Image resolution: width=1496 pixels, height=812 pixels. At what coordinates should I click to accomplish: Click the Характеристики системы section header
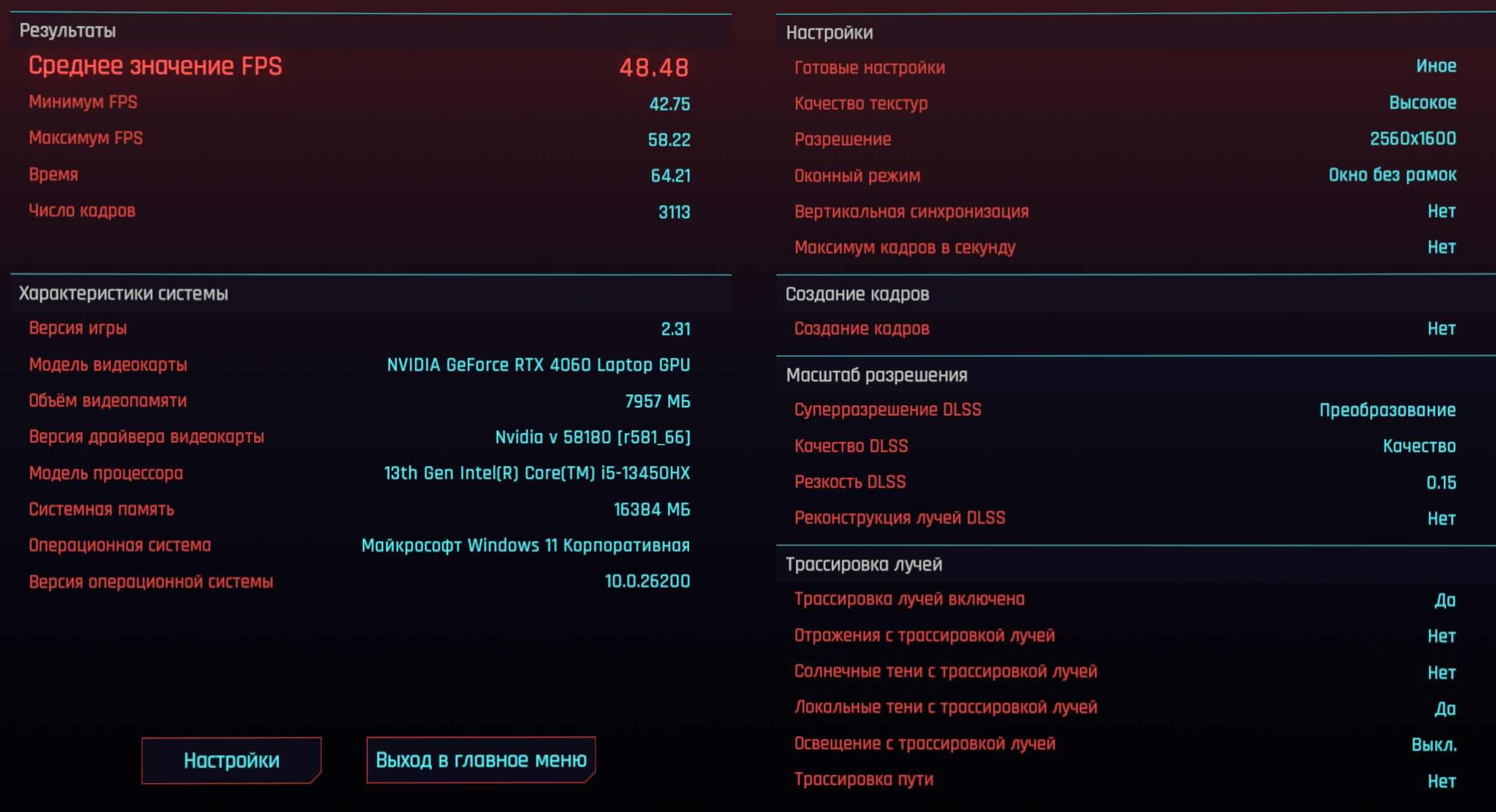[x=123, y=294]
